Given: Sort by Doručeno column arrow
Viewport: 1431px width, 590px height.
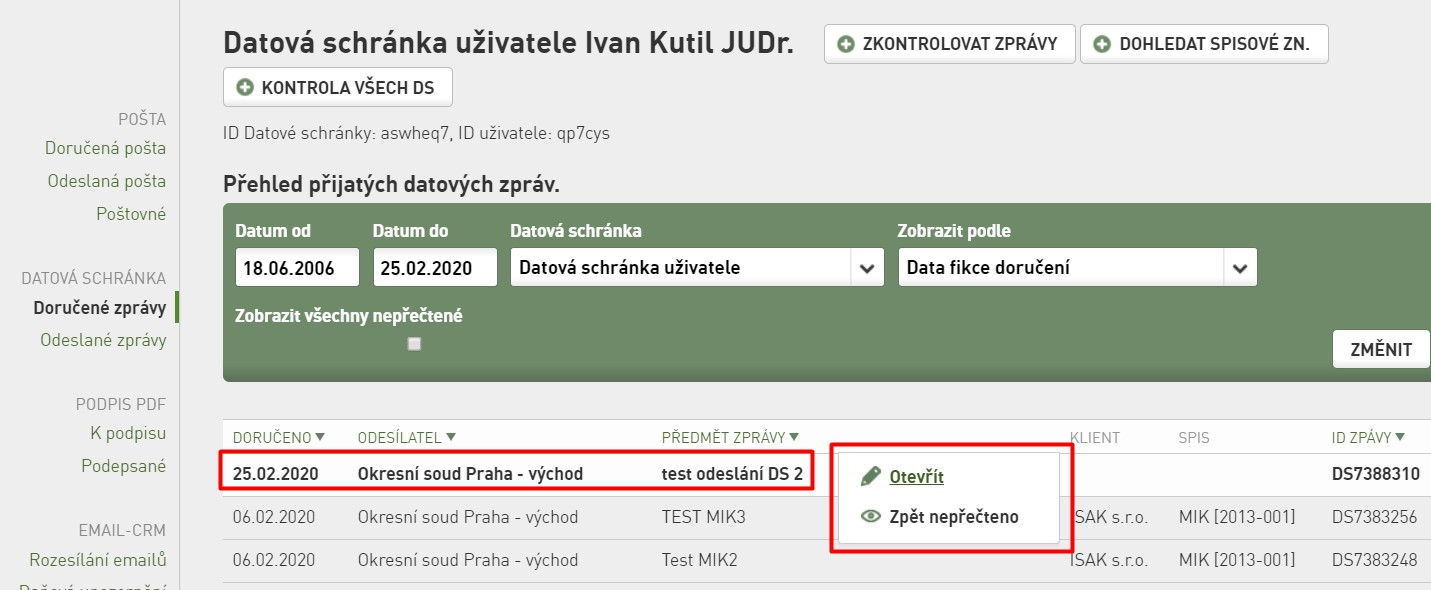Looking at the screenshot, I should point(320,437).
